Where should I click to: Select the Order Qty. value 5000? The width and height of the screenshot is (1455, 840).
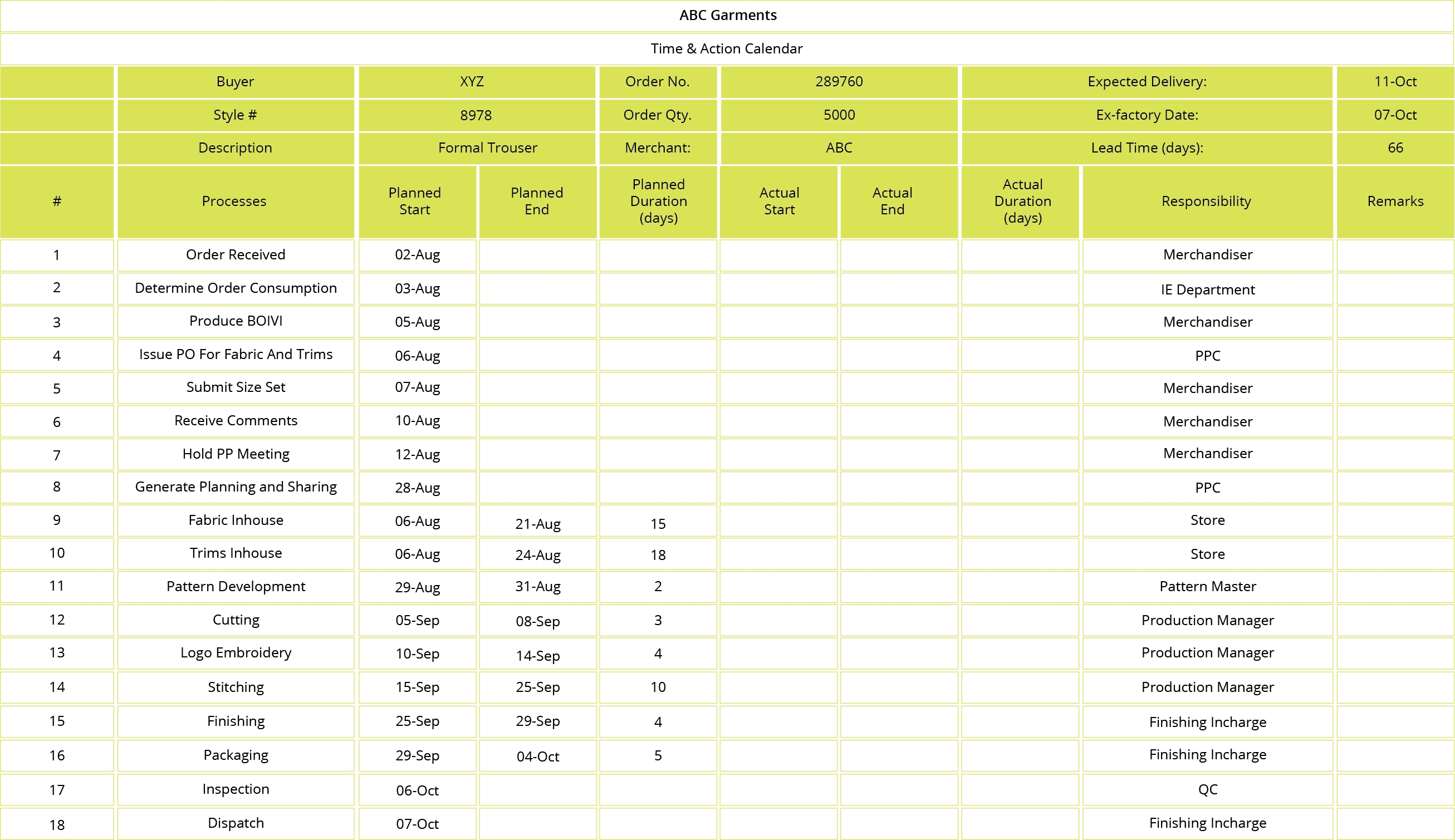click(x=838, y=114)
